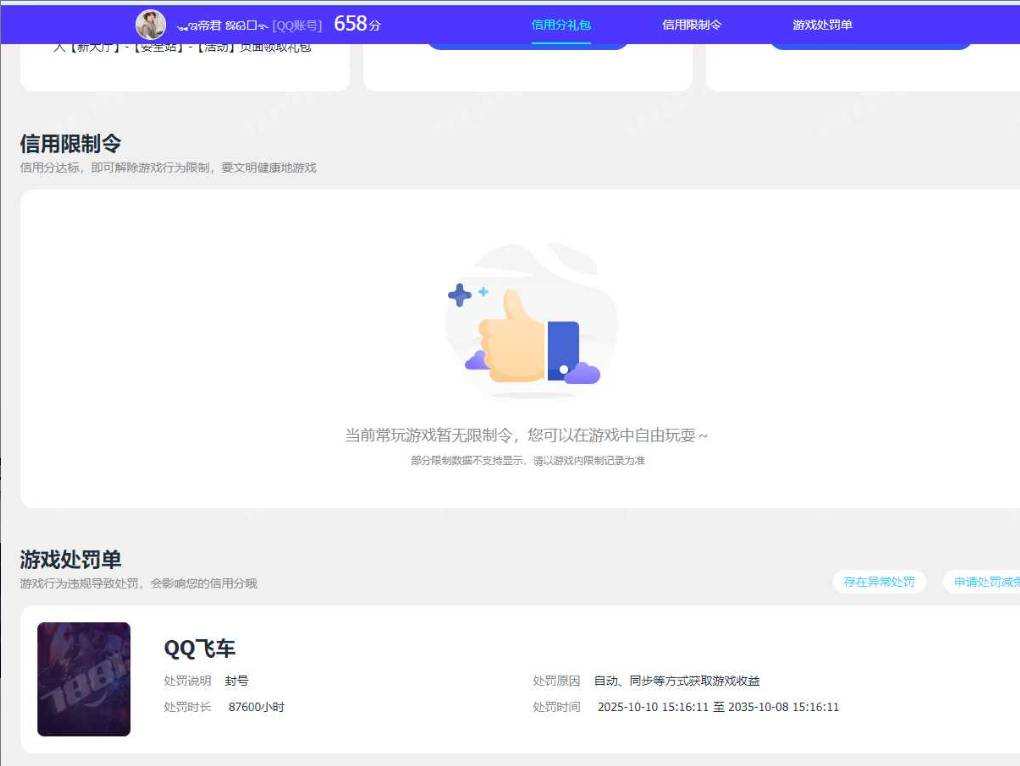Click the 658分 credit score
The width and height of the screenshot is (1020, 766).
[x=357, y=24]
